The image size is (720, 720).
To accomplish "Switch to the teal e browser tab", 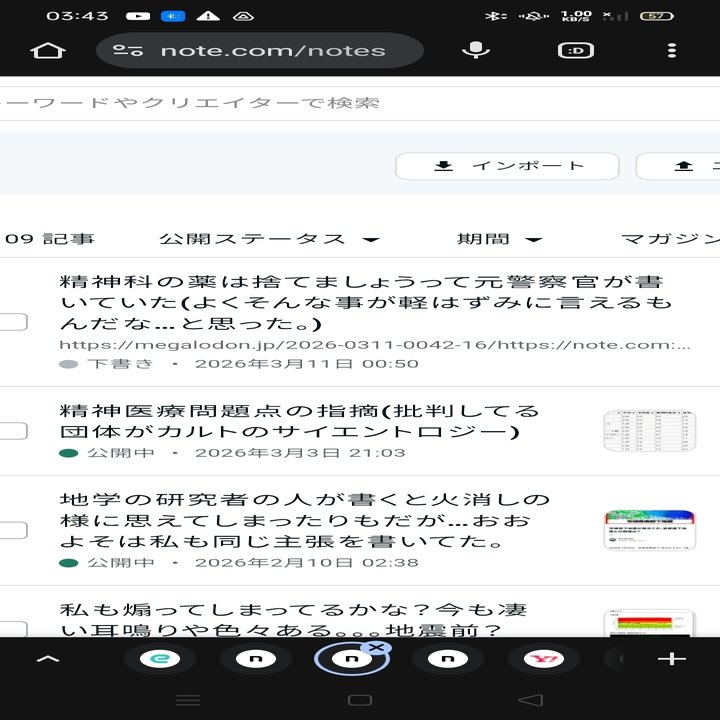I will tap(160, 659).
